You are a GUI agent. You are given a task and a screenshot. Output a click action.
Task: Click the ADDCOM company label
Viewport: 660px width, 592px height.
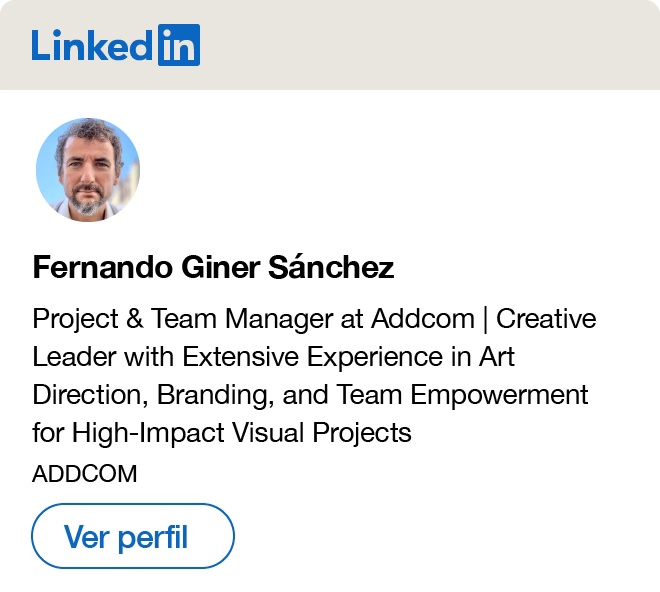[85, 474]
